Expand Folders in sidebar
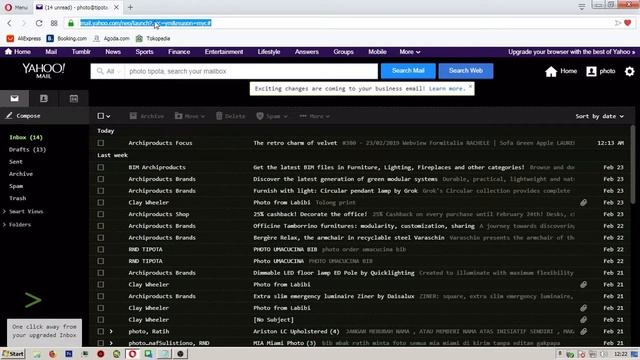This screenshot has width=640, height=360. coord(17,224)
